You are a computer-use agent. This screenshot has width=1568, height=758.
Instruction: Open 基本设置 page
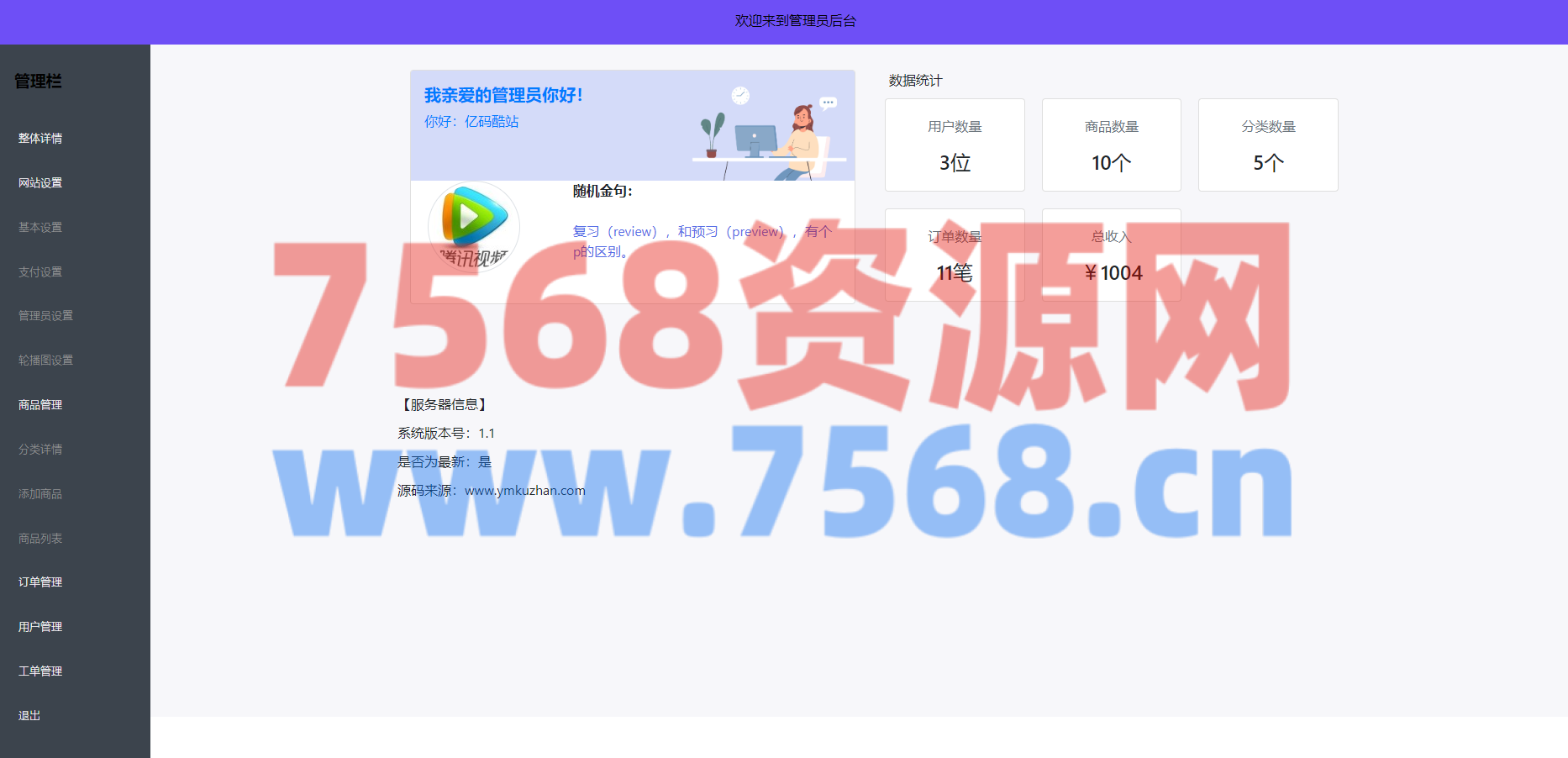click(40, 228)
